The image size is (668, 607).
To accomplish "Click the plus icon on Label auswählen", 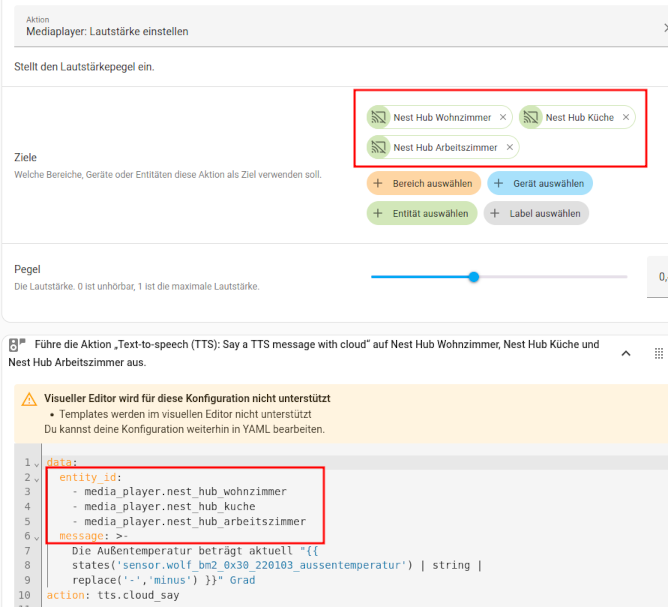I will [494, 213].
